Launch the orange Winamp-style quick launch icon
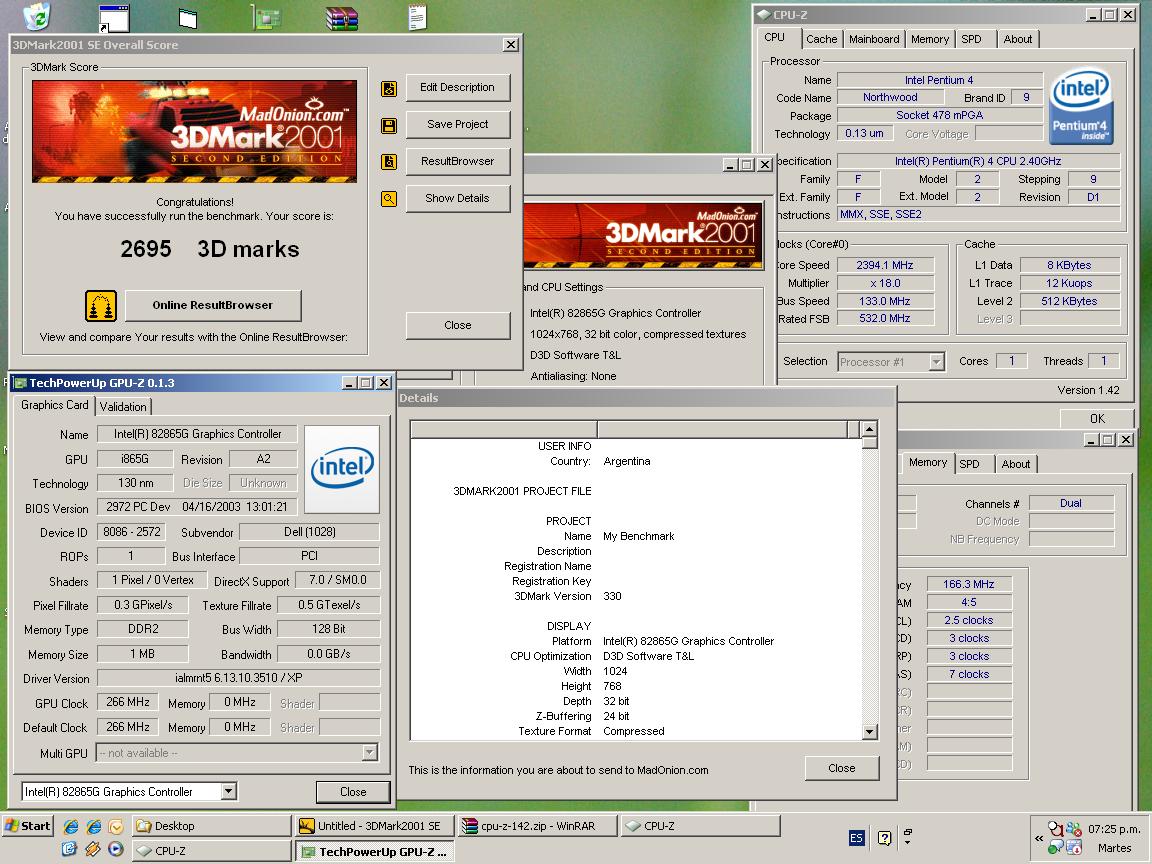This screenshot has height=864, width=1152. coord(93,849)
